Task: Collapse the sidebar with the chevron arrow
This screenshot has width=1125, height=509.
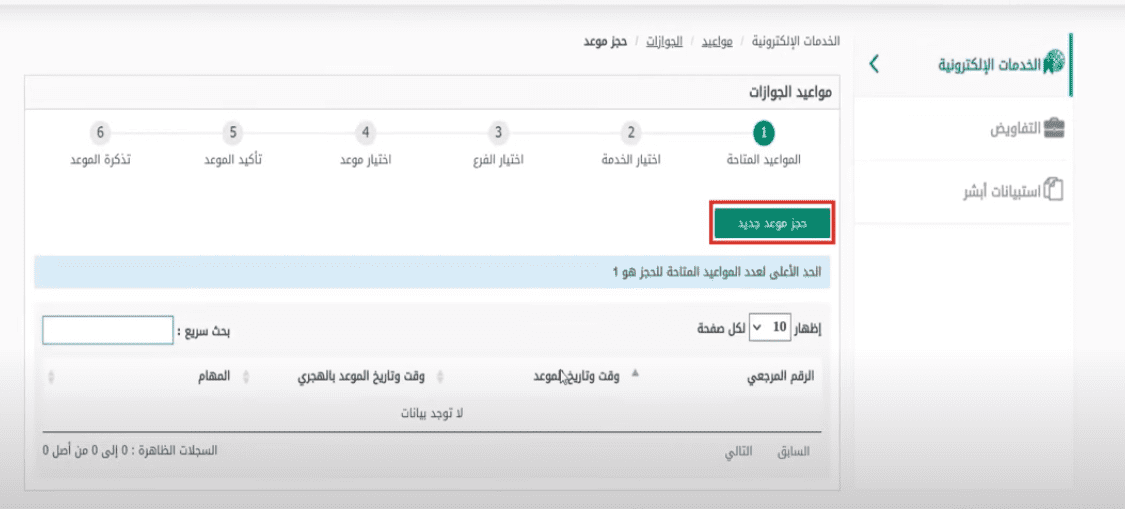Action: pyautogui.click(x=873, y=63)
